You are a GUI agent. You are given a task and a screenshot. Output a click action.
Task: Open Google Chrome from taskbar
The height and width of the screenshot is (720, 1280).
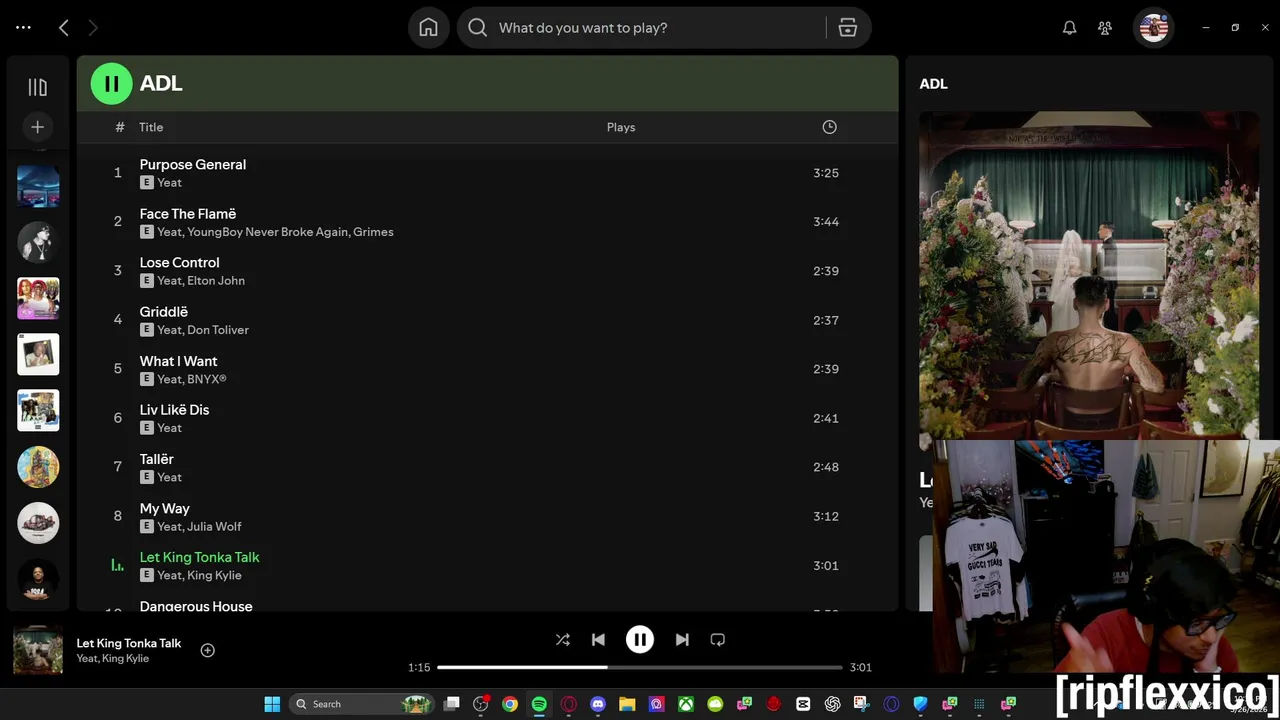click(x=510, y=704)
